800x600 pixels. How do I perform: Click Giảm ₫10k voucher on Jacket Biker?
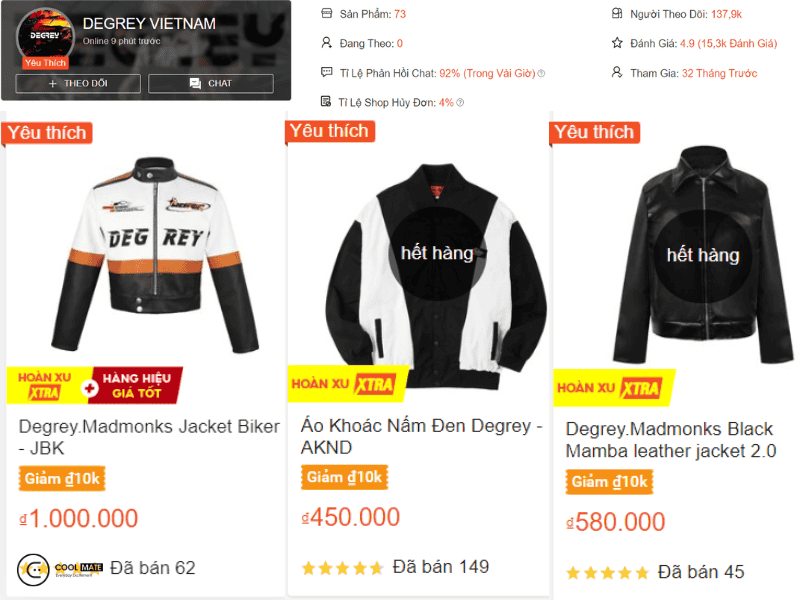[x=62, y=479]
